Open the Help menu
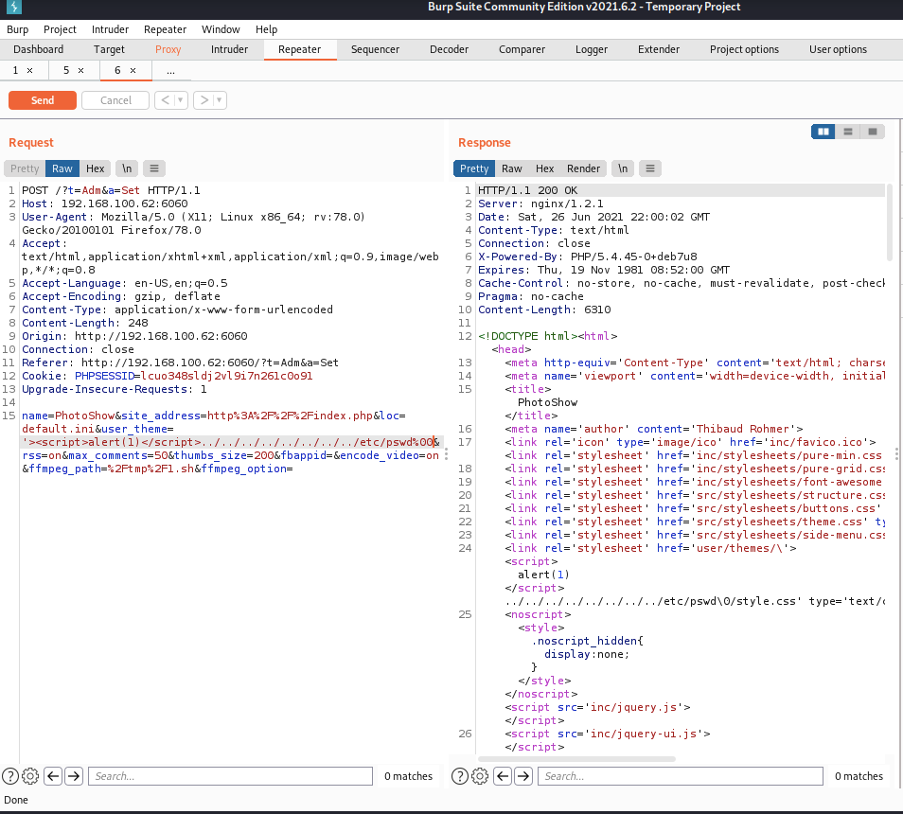Screen dimensions: 904x814 click(266, 29)
